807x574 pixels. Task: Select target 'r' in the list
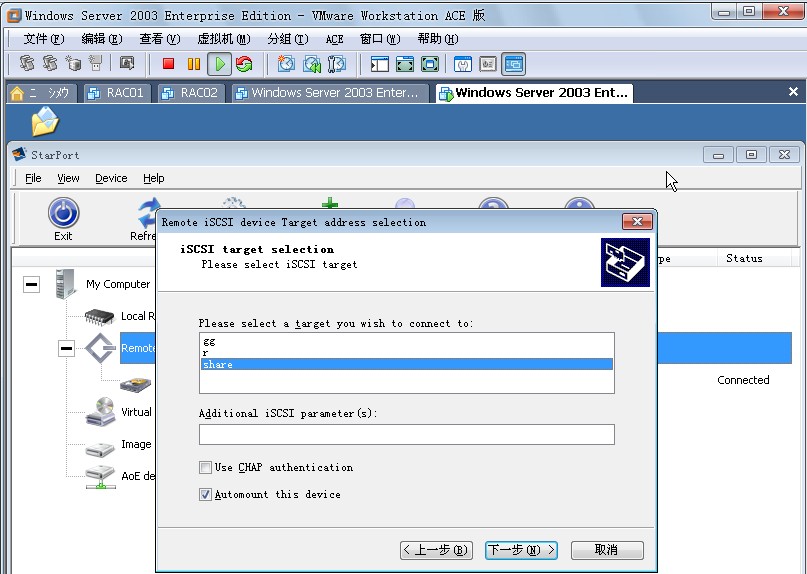[x=407, y=353]
